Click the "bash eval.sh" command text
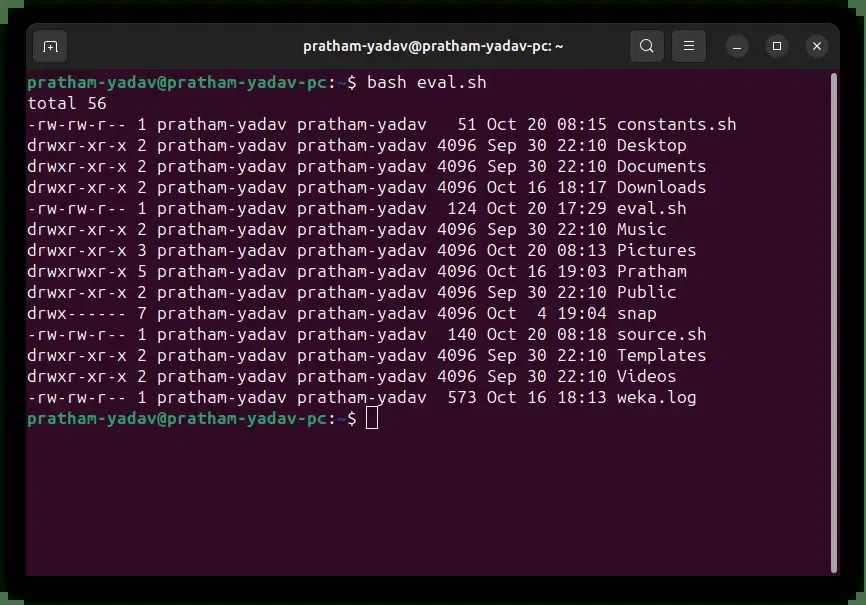The width and height of the screenshot is (866, 605). (x=426, y=82)
